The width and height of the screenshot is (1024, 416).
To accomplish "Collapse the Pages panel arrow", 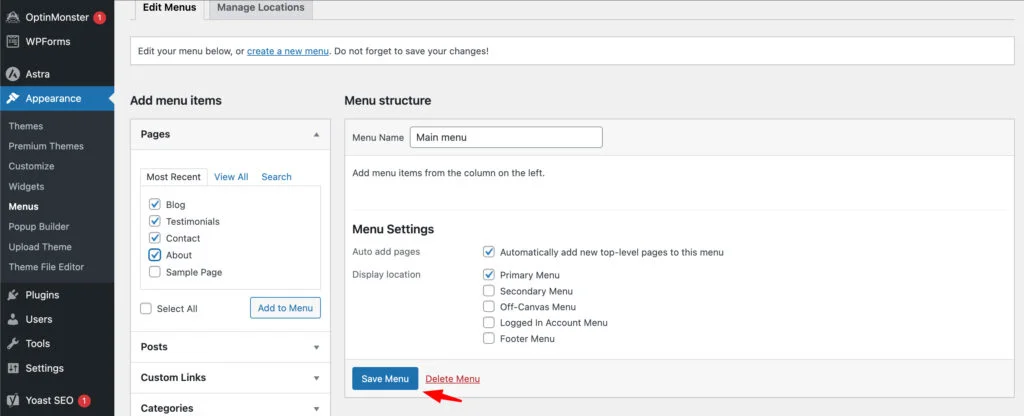I will point(316,134).
